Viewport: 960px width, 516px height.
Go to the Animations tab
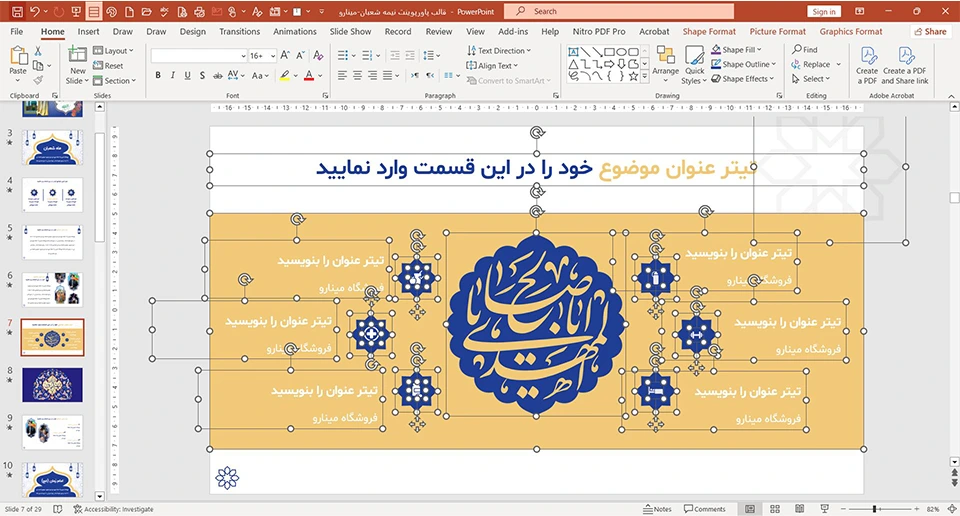pyautogui.click(x=294, y=32)
